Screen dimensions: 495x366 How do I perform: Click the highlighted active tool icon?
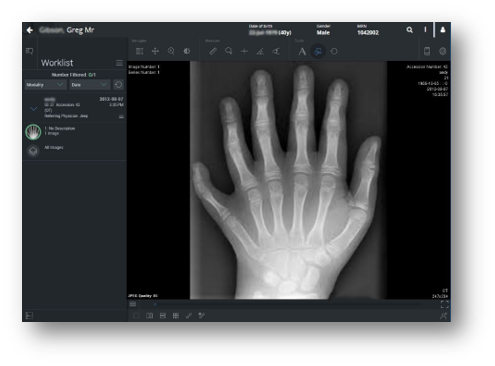tap(318, 51)
